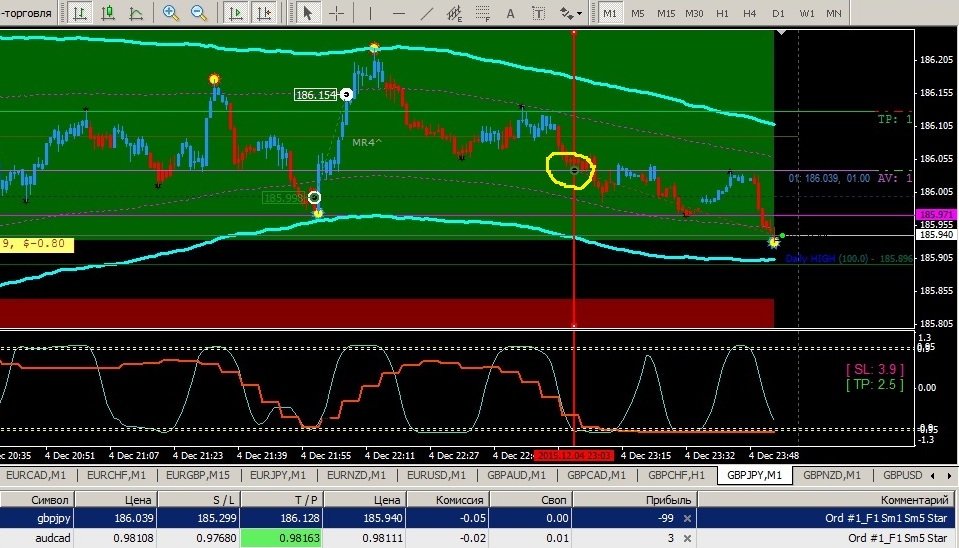Select the equidistant channel tool

tap(454, 13)
